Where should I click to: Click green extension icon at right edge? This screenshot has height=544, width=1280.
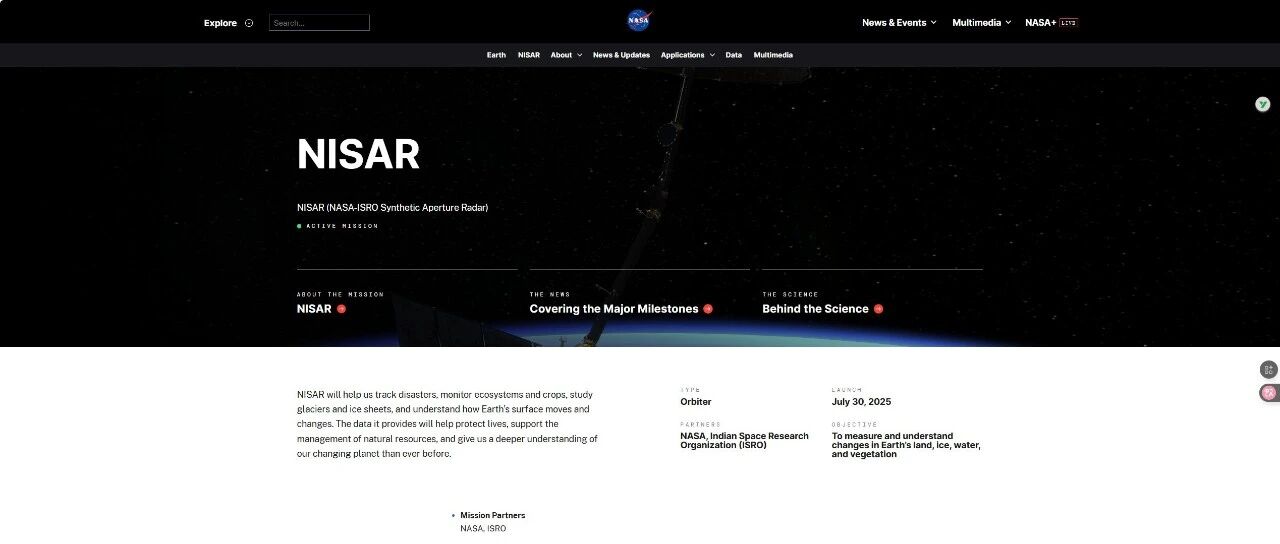coord(1263,104)
